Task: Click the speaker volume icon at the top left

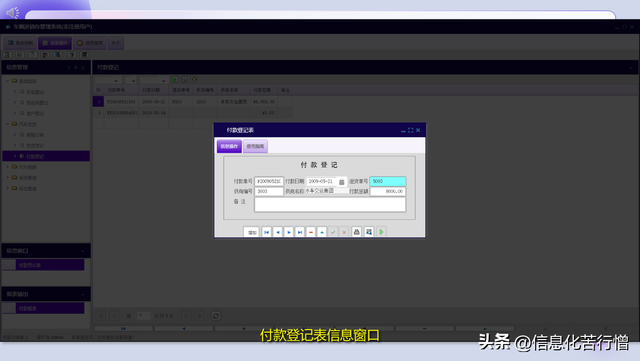Action: pos(13,13)
